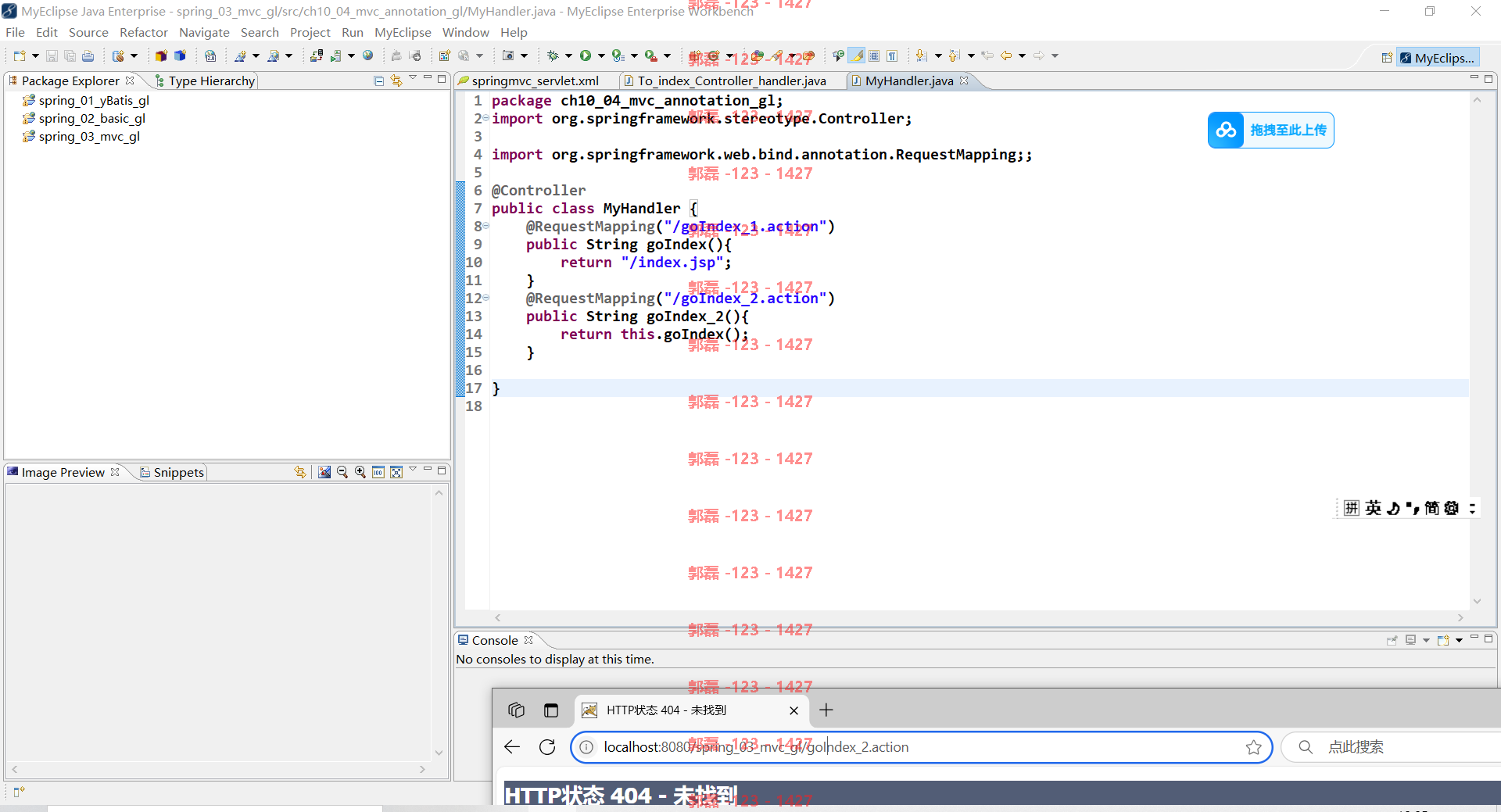The height and width of the screenshot is (812, 1501).
Task: Click the green Run icon
Action: coord(586,55)
